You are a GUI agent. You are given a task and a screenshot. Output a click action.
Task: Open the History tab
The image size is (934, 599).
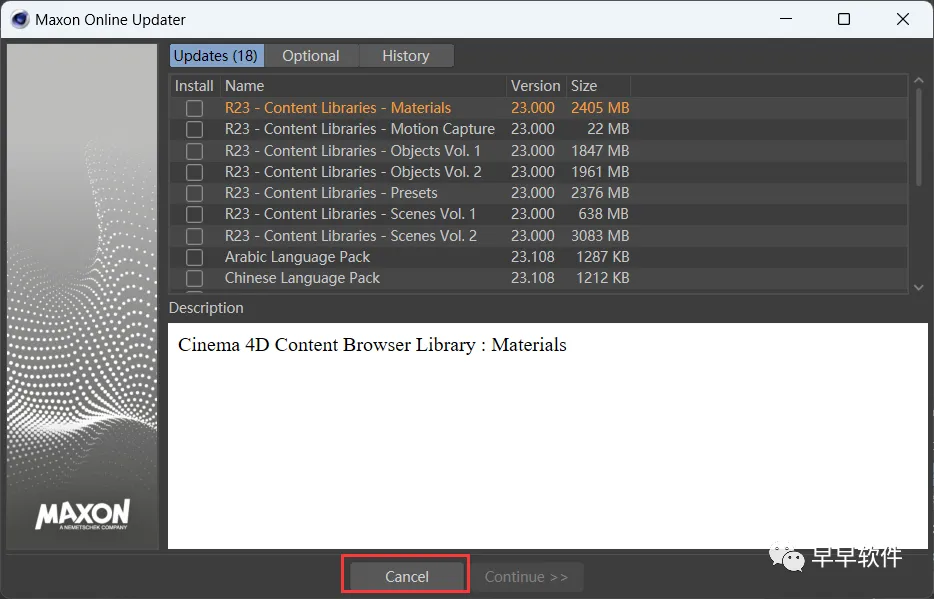406,56
